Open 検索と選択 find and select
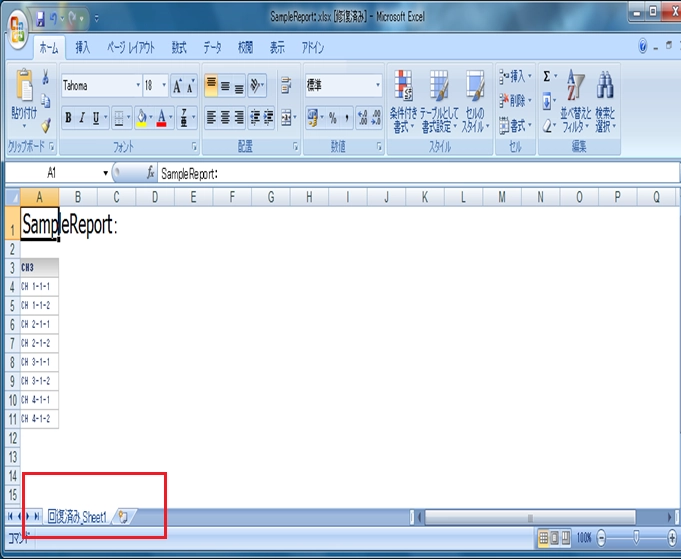The width and height of the screenshot is (681, 559). pos(605,102)
